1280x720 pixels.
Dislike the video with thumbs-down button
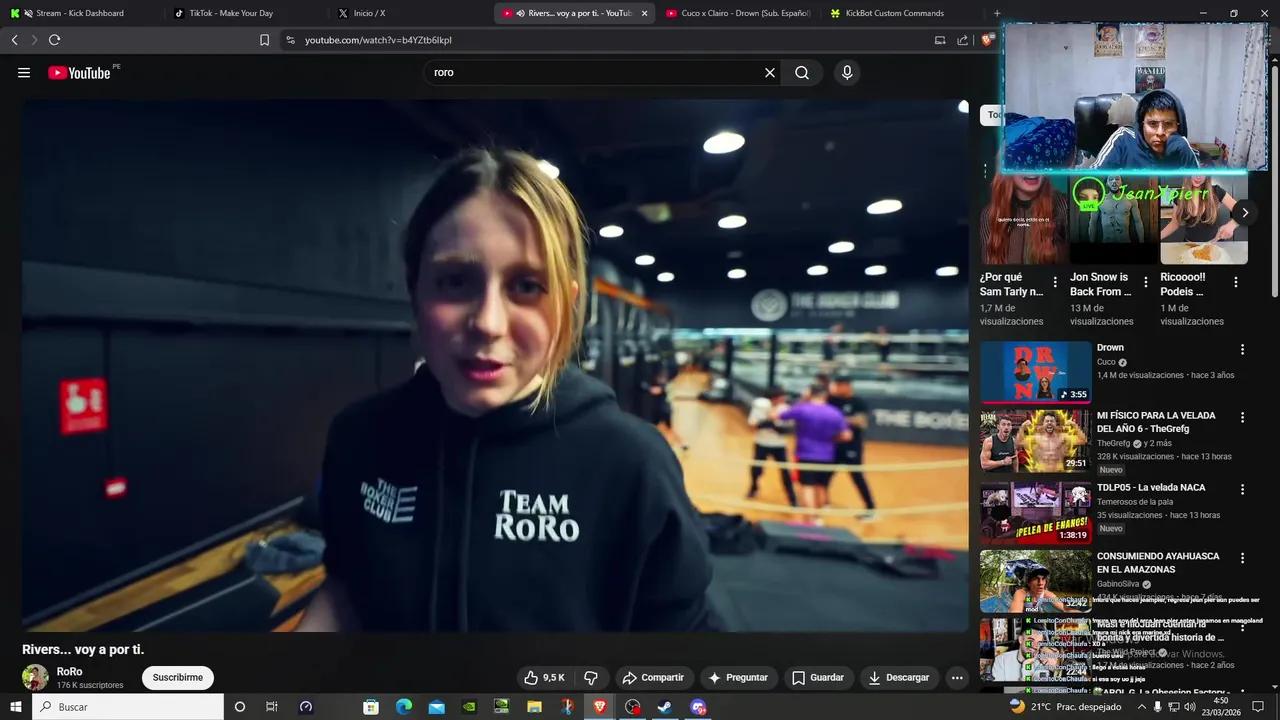(591, 678)
